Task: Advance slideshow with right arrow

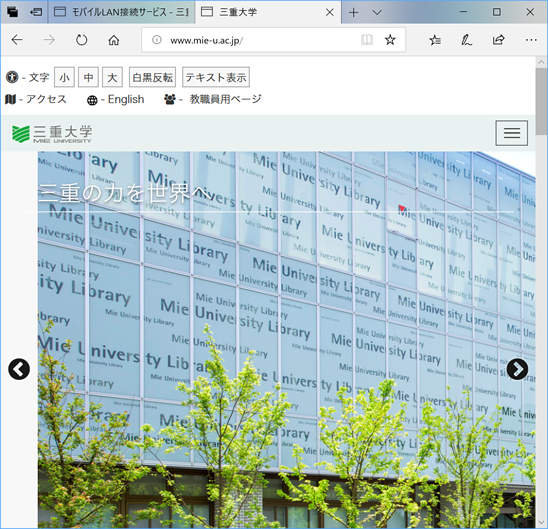Action: (x=517, y=369)
